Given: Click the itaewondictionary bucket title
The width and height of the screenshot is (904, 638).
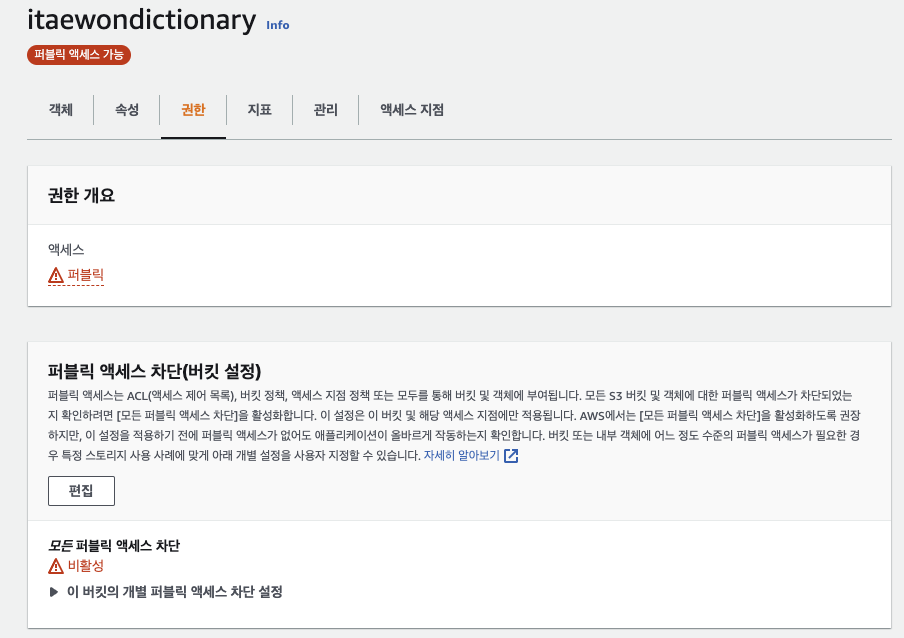Looking at the screenshot, I should 142,20.
